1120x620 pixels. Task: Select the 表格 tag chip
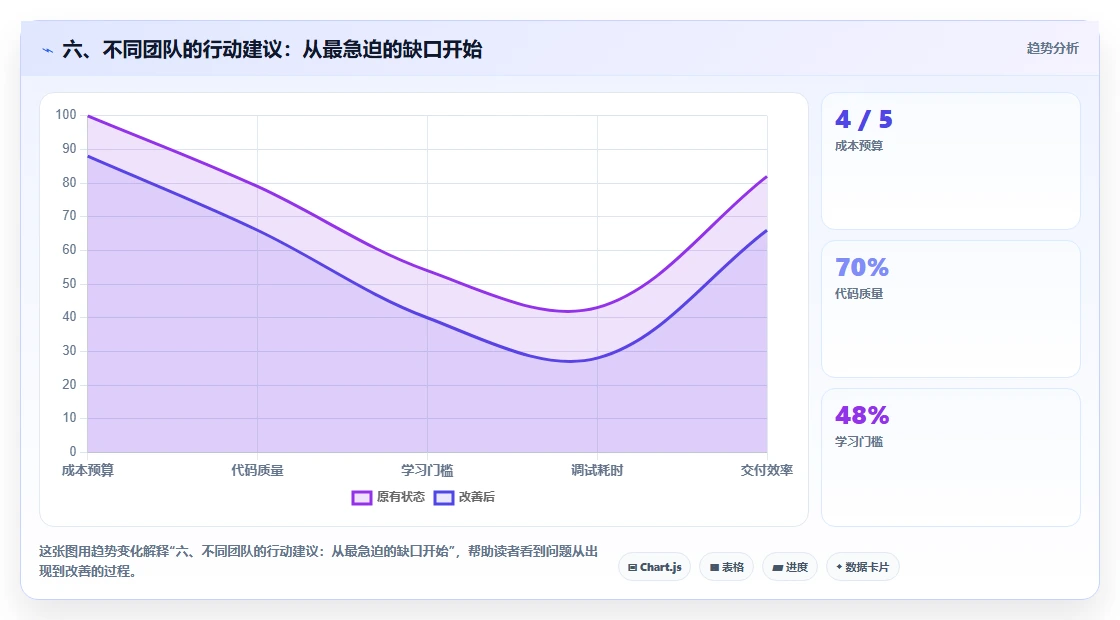726,567
